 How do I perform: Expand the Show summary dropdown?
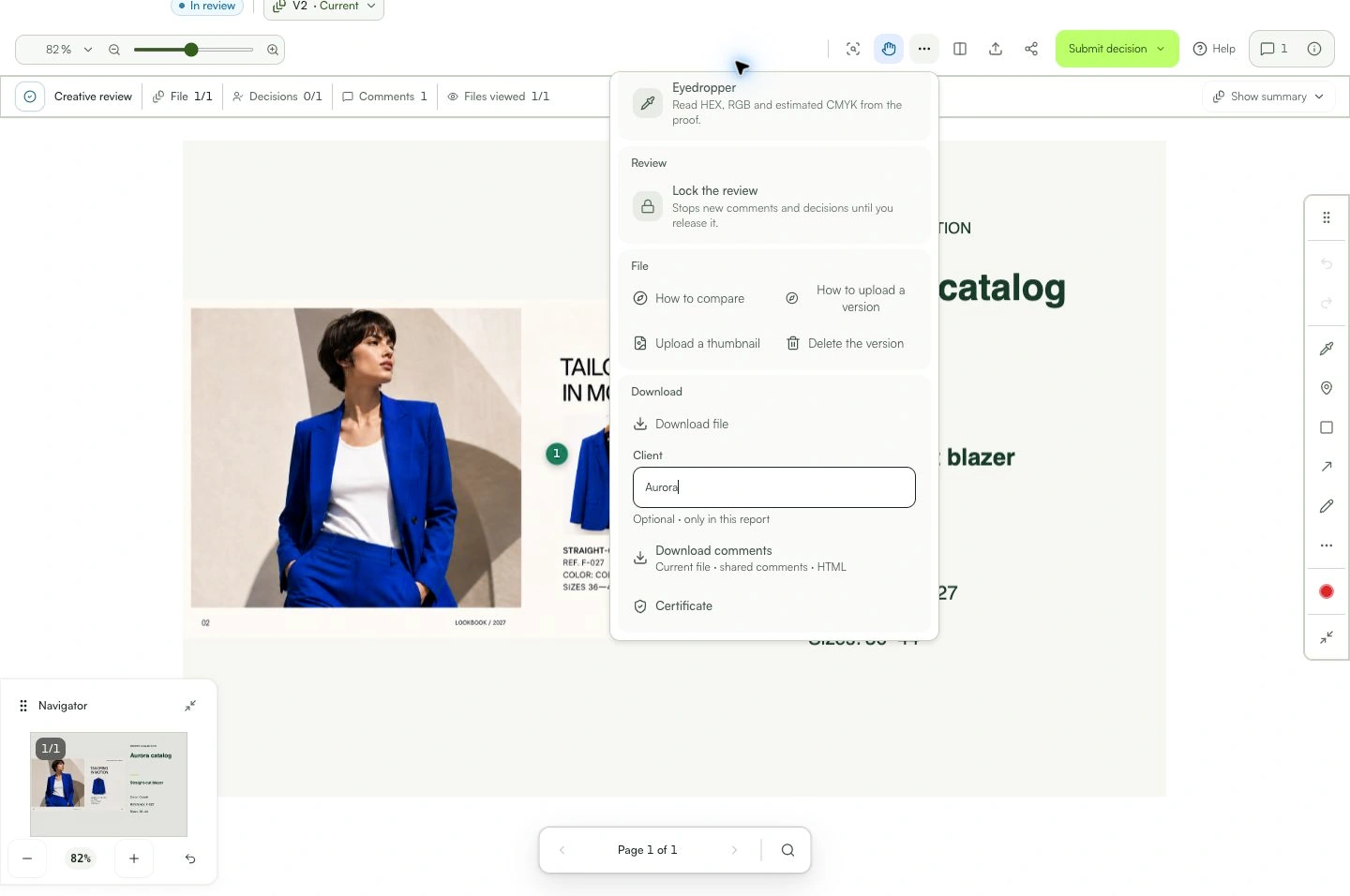click(x=1268, y=97)
